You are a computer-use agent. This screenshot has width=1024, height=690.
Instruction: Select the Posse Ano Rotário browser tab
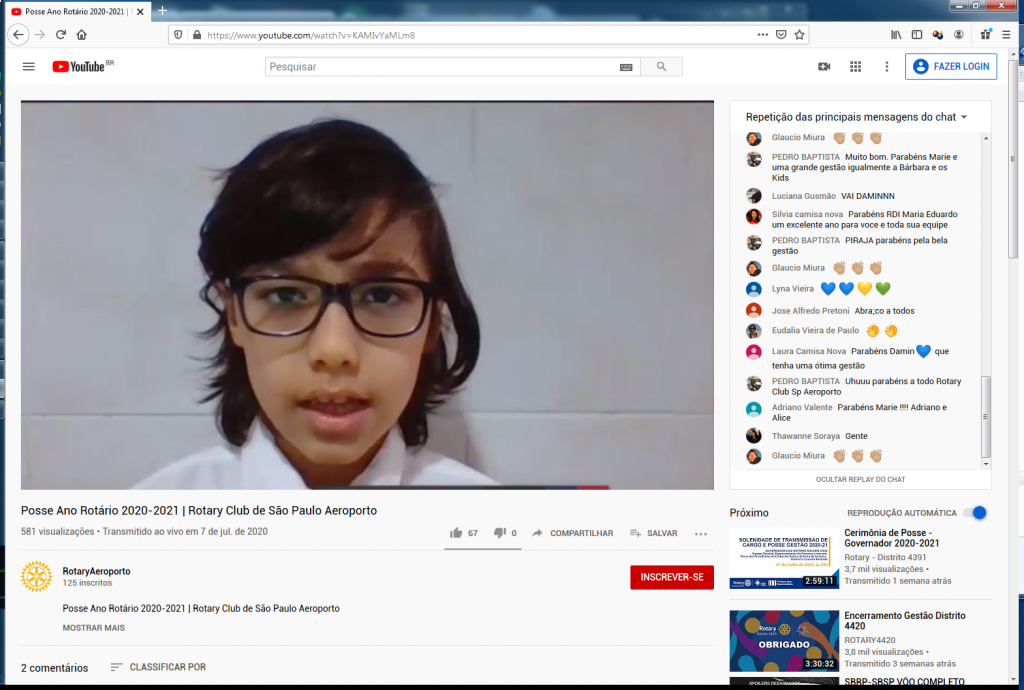[x=74, y=10]
